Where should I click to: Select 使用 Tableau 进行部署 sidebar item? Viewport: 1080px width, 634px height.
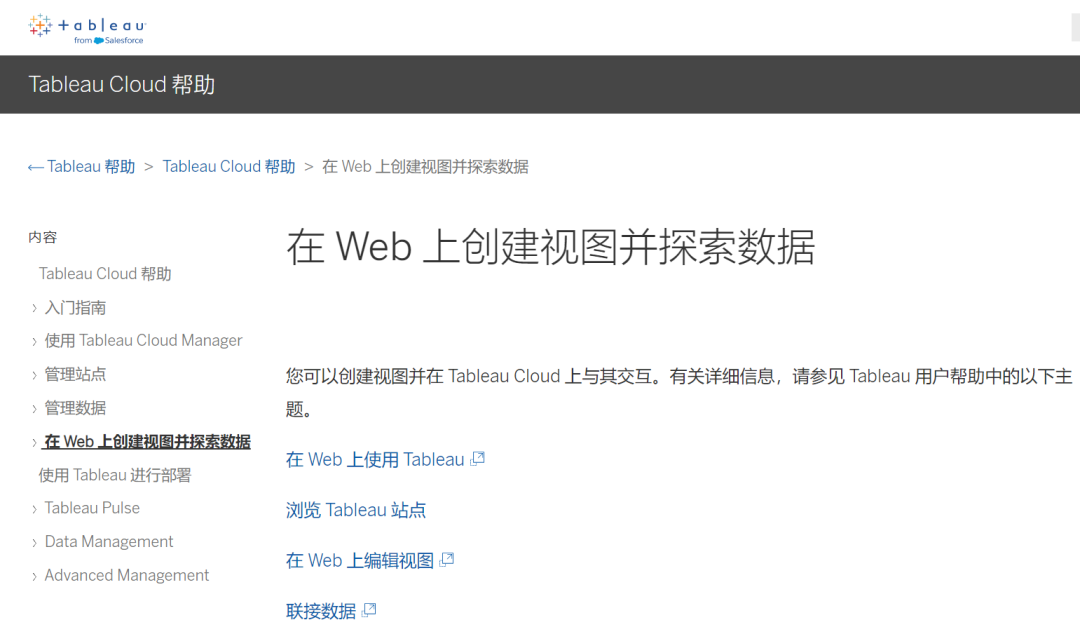coord(114,475)
